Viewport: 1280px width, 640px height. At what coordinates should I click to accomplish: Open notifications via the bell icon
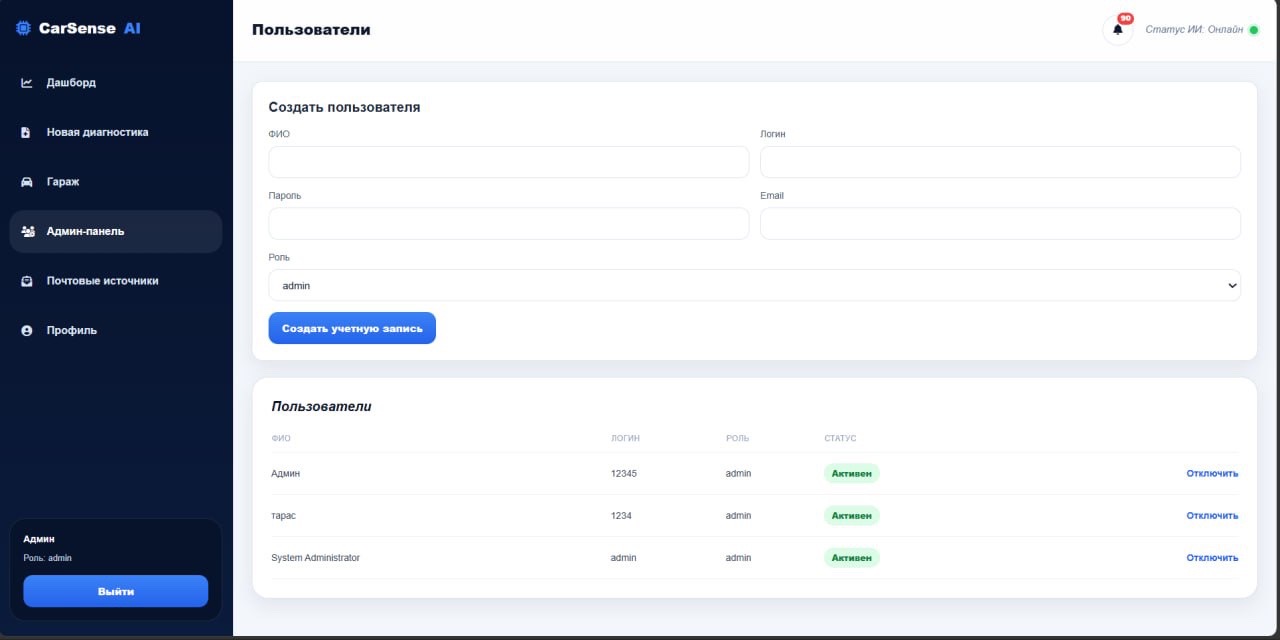[1118, 30]
